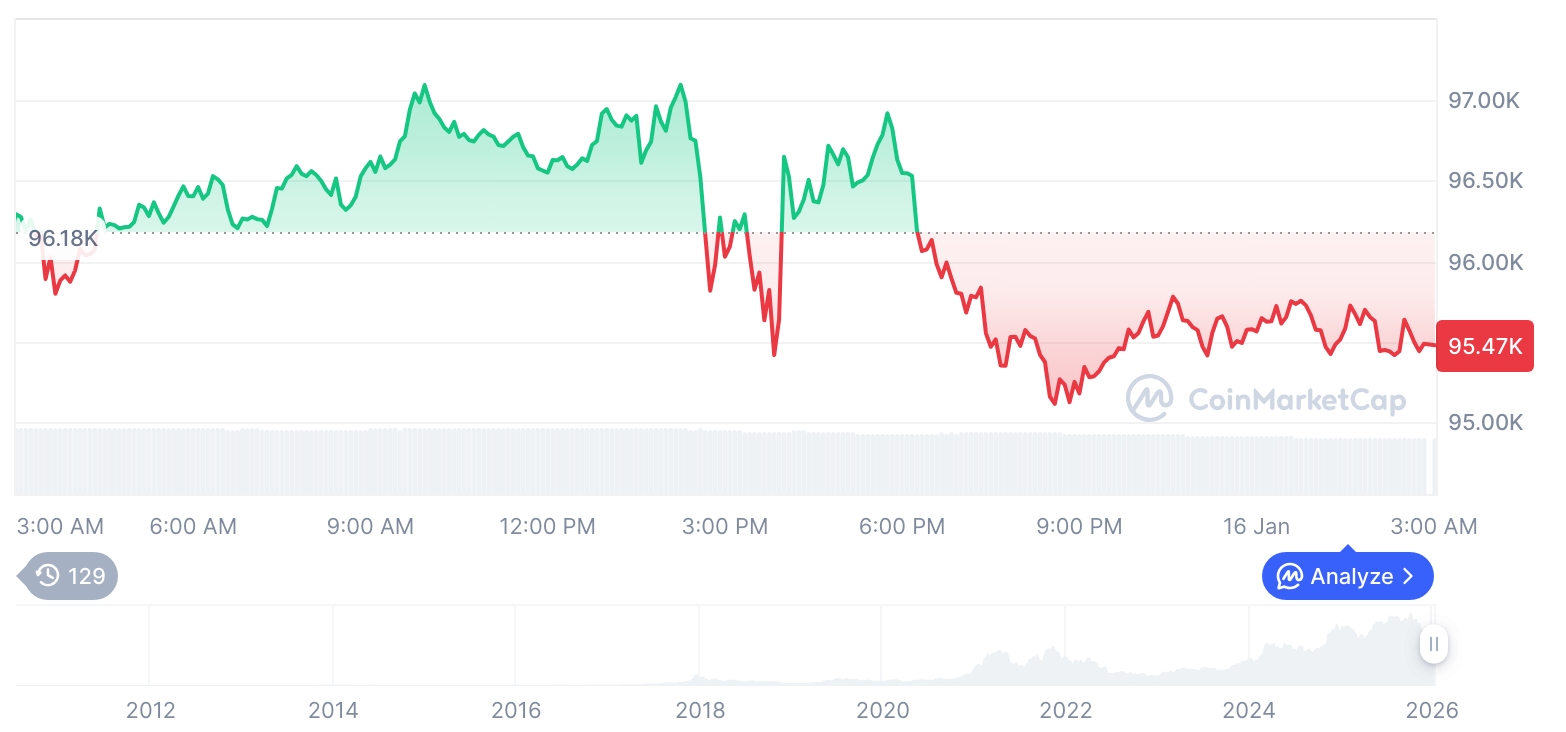
Task: Click the pause-style handle on the range navigator
Action: click(x=1434, y=644)
